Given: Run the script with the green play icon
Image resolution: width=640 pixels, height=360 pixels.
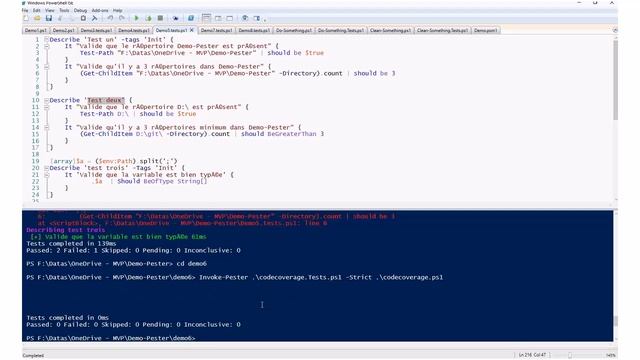Looking at the screenshot, I should click(137, 18).
